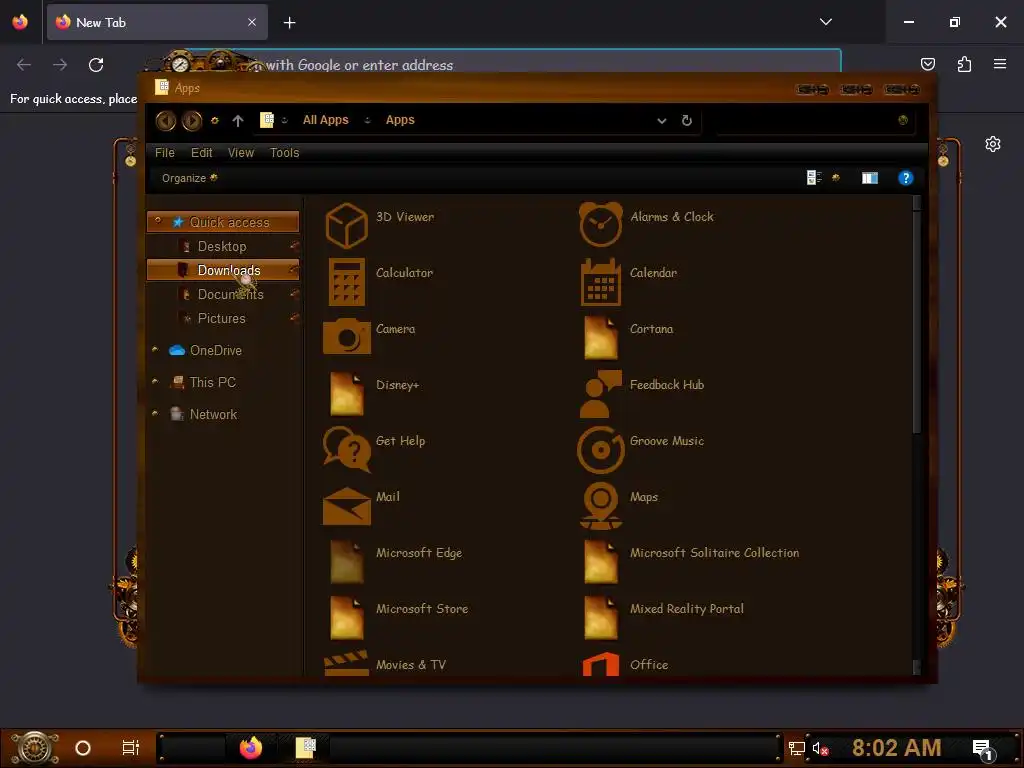This screenshot has height=768, width=1024.
Task: Open the notification center icon
Action: coord(984,749)
